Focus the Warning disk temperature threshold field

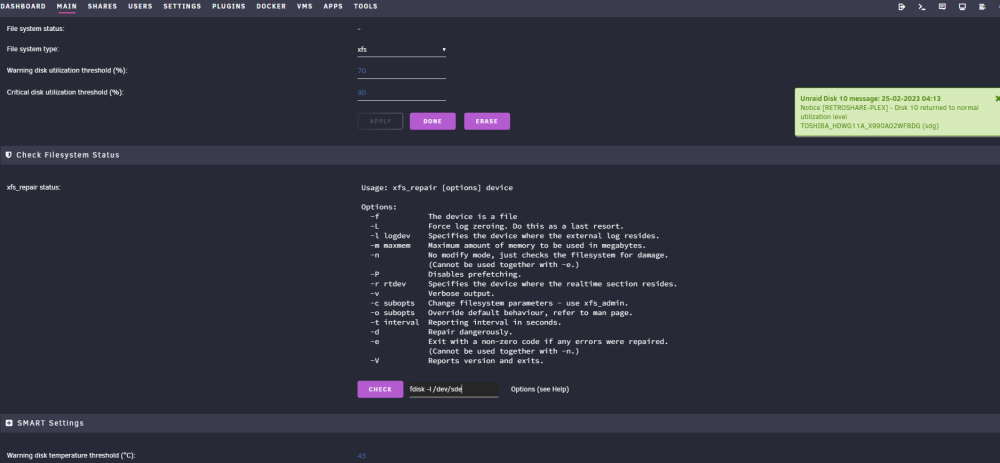(402, 456)
